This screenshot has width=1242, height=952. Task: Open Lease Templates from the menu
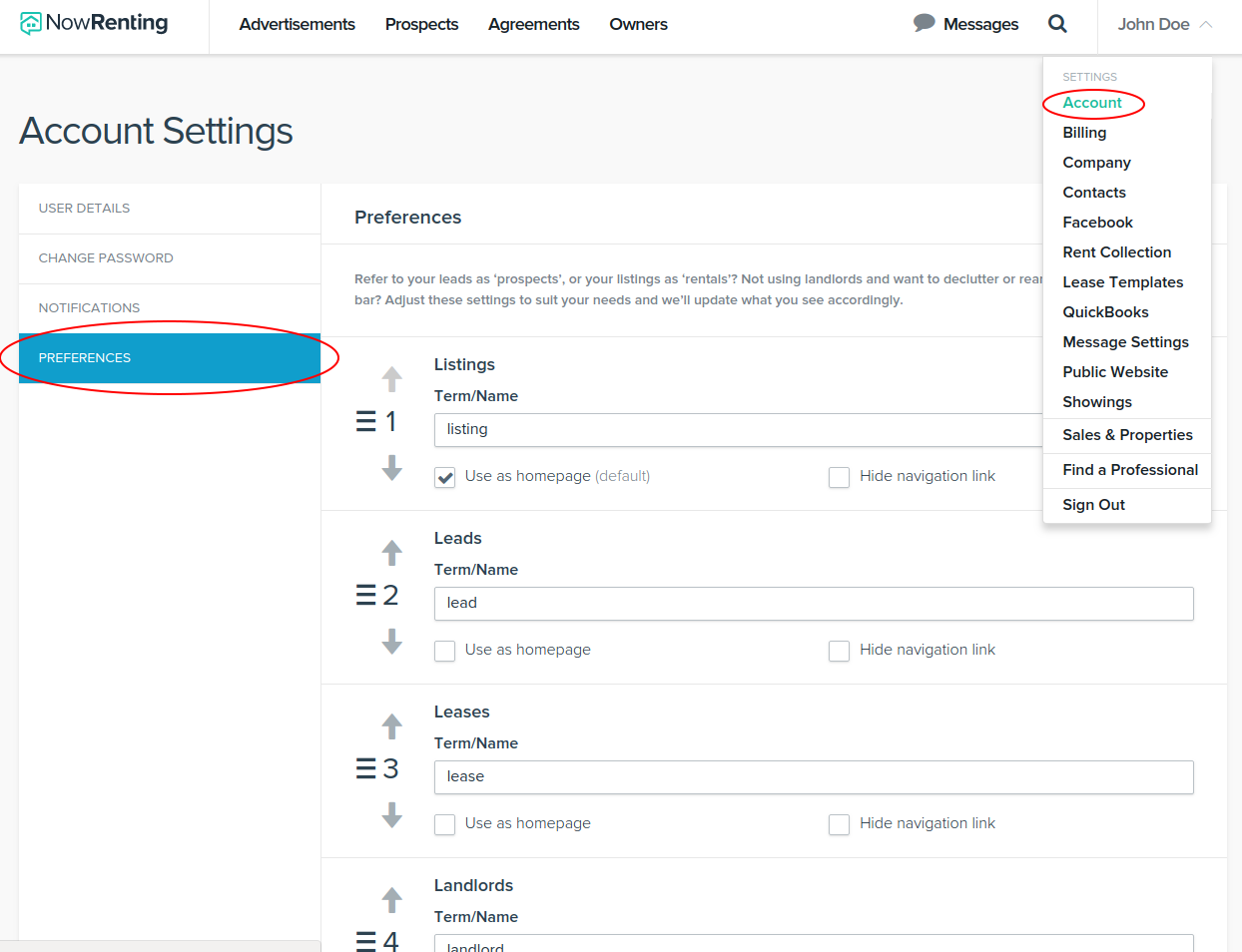(x=1123, y=282)
